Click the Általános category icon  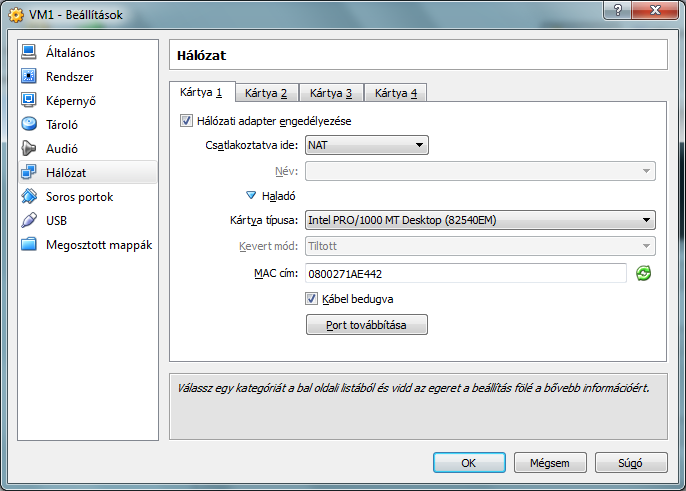(x=28, y=52)
